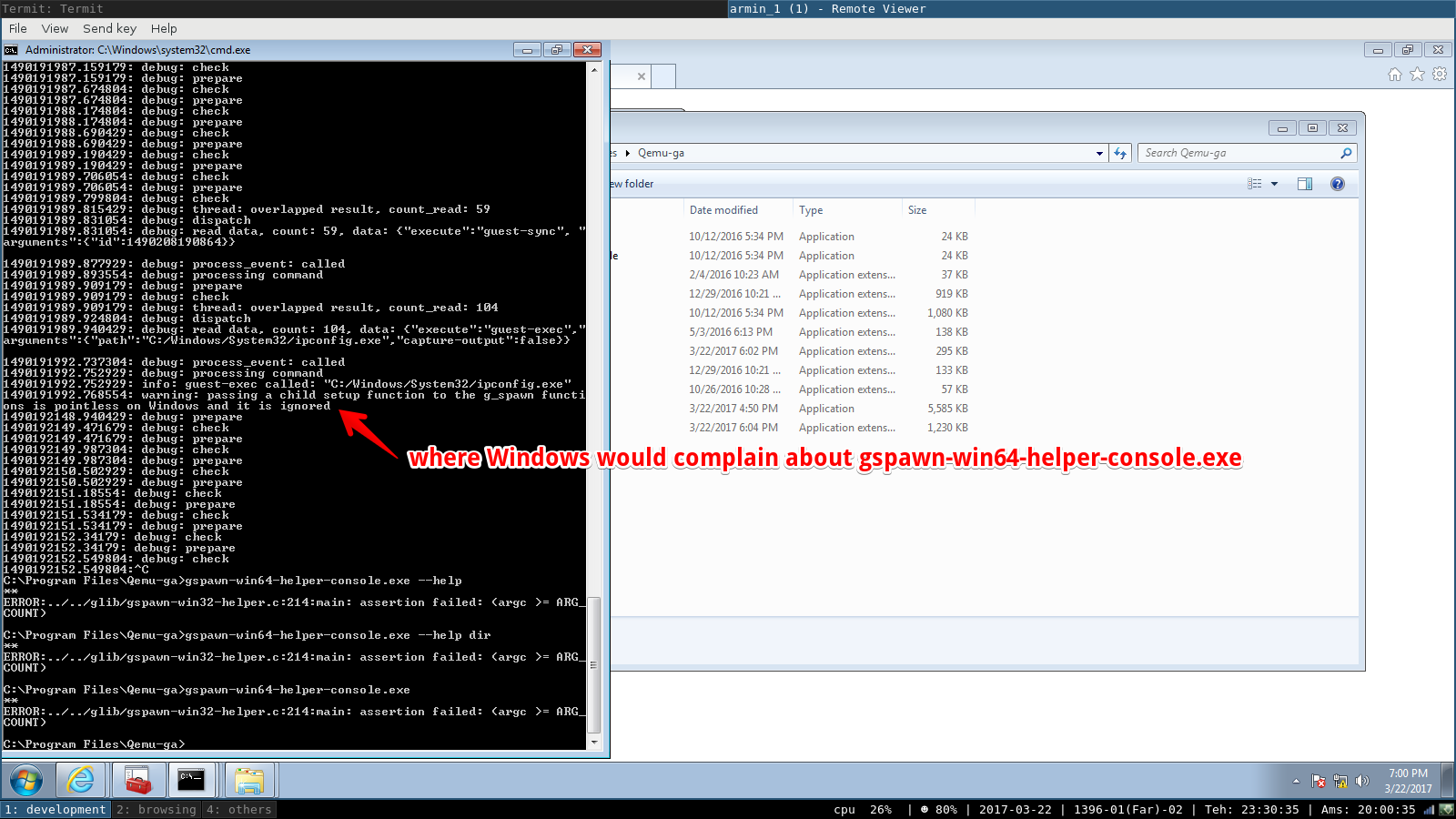The width and height of the screenshot is (1456, 819).
Task: Open a new Internet Explorer tab
Action: point(664,76)
